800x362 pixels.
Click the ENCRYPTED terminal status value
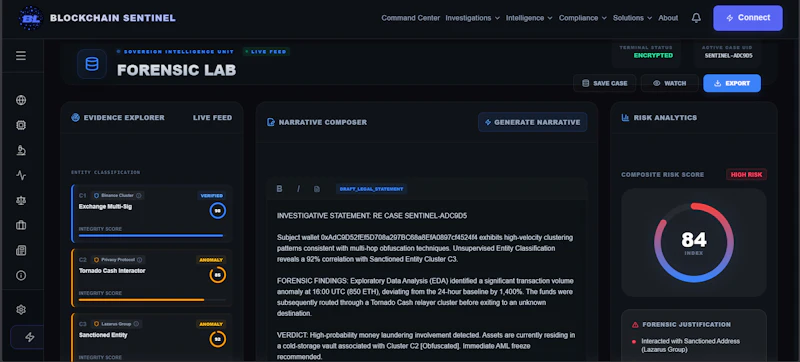click(653, 55)
